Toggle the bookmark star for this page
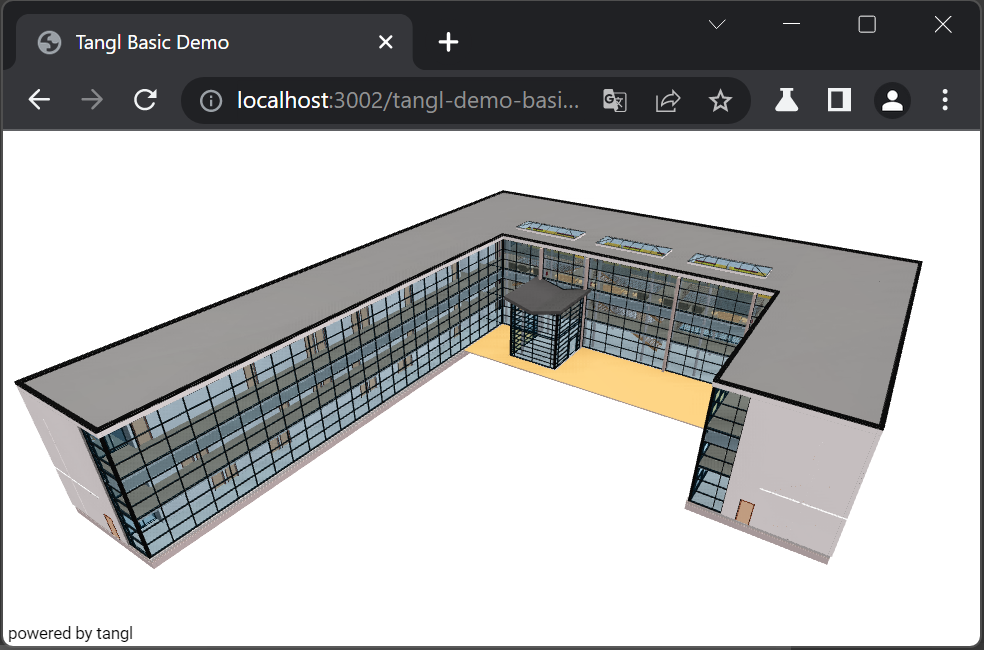The height and width of the screenshot is (650, 984). 720,100
